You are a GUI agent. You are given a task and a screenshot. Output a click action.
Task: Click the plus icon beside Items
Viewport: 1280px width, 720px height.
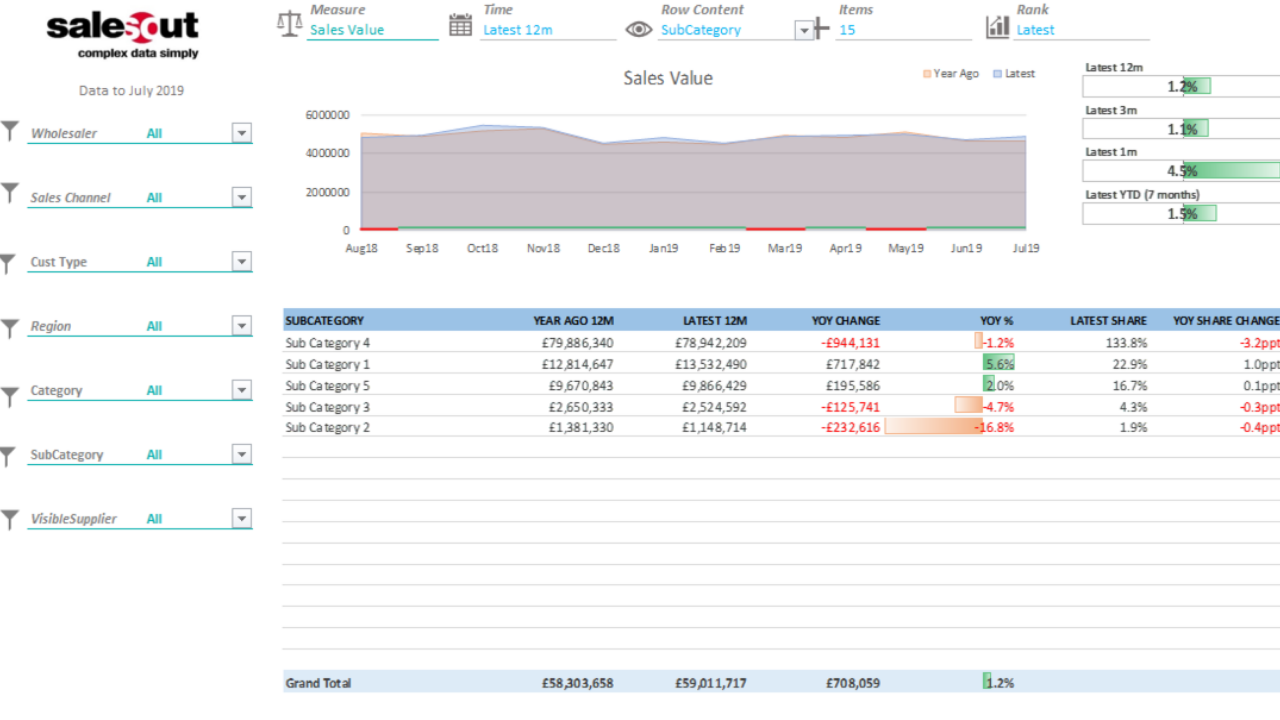[x=821, y=28]
